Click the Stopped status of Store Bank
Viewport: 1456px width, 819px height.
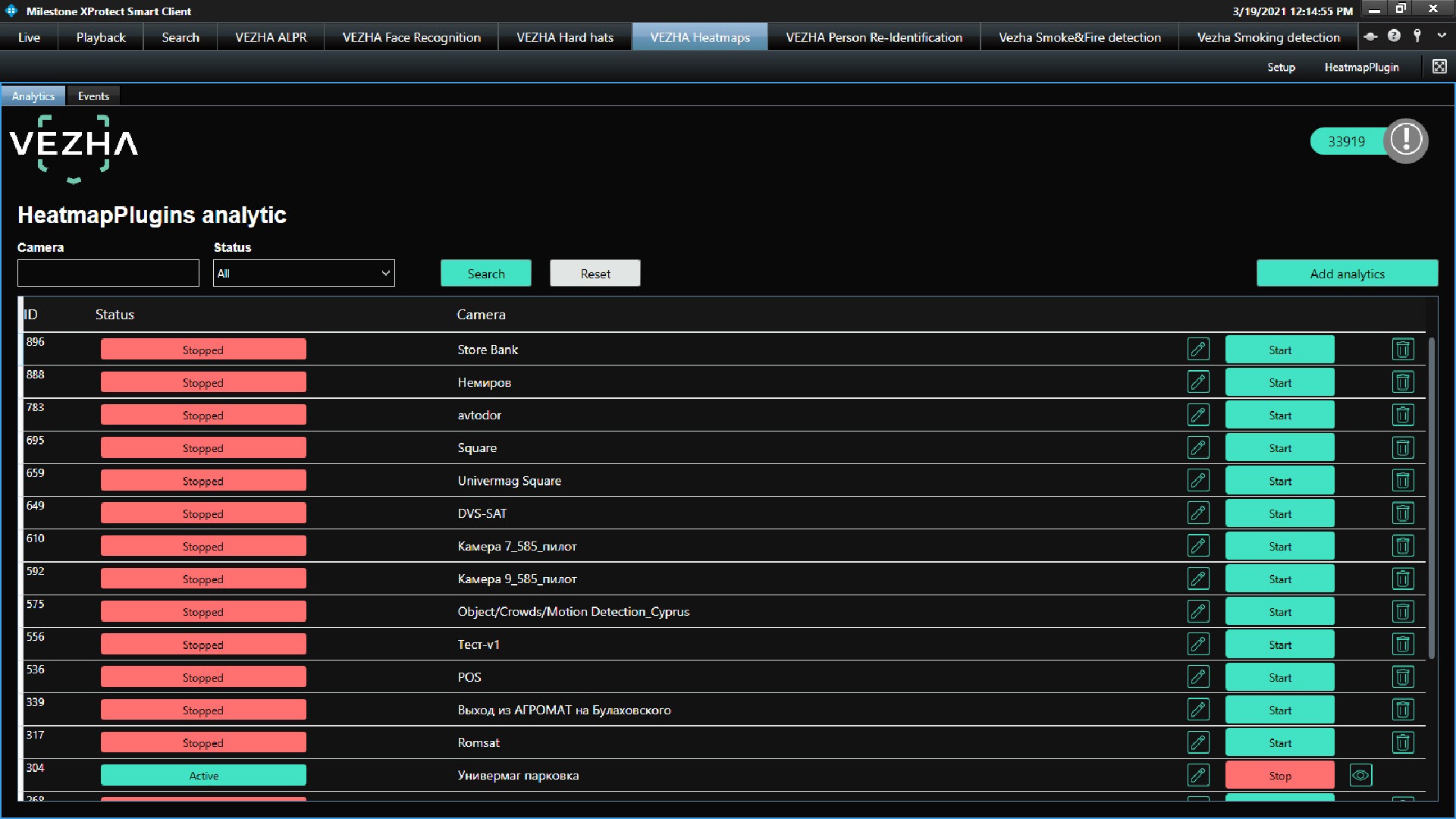coord(203,350)
